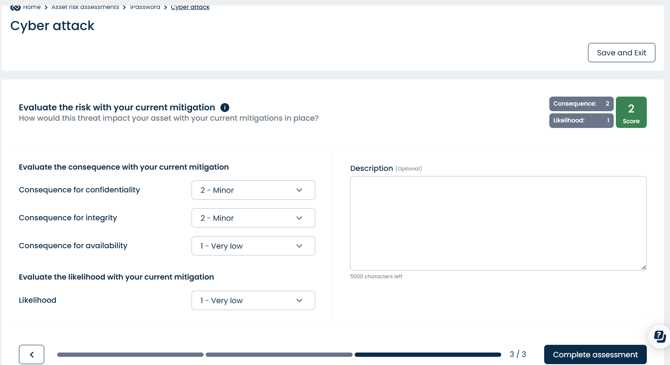Image resolution: width=670 pixels, height=365 pixels.
Task: Open Consequence for integrity dropdown
Action: [x=253, y=218]
